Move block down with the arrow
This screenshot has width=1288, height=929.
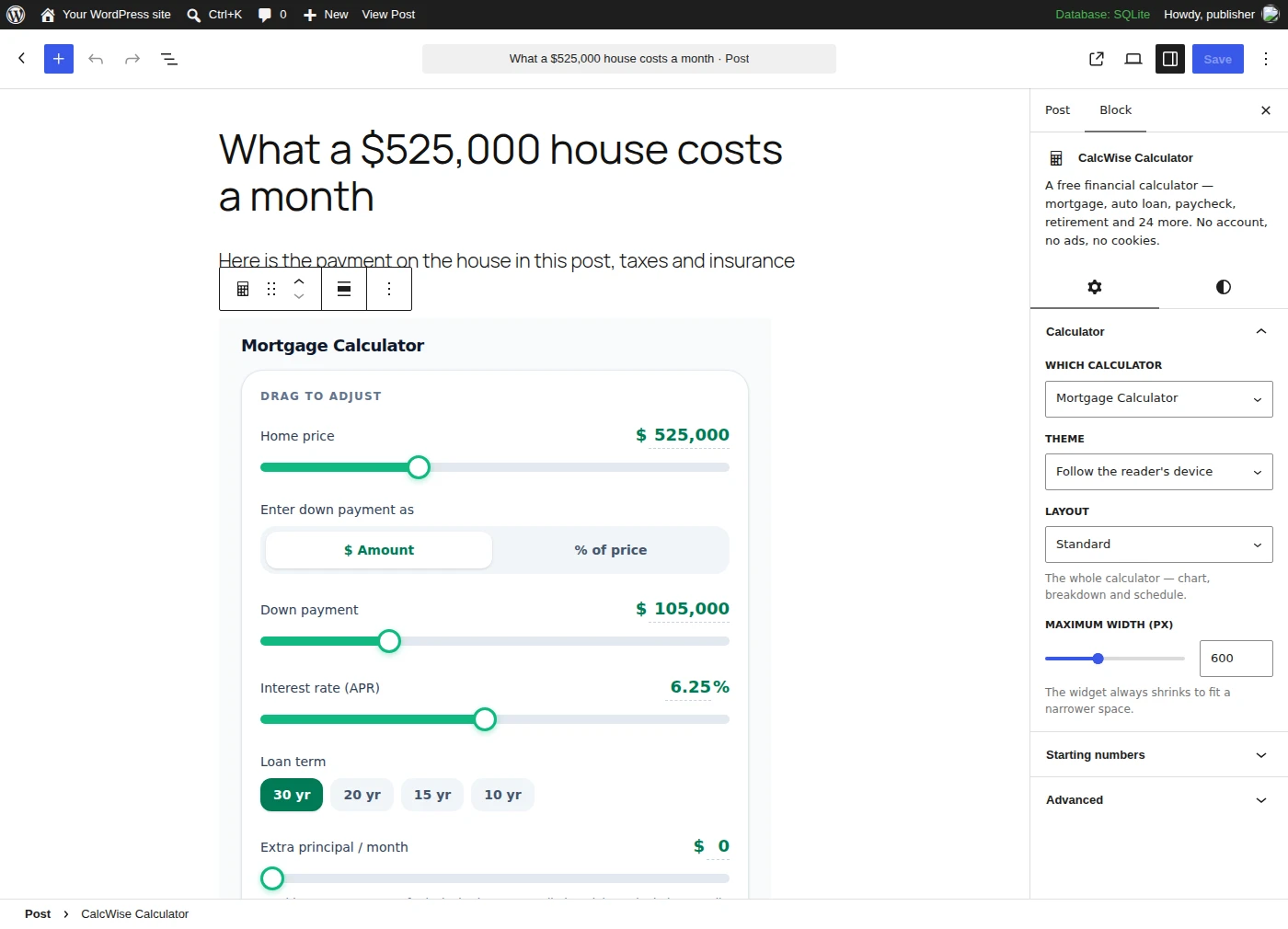coord(299,296)
